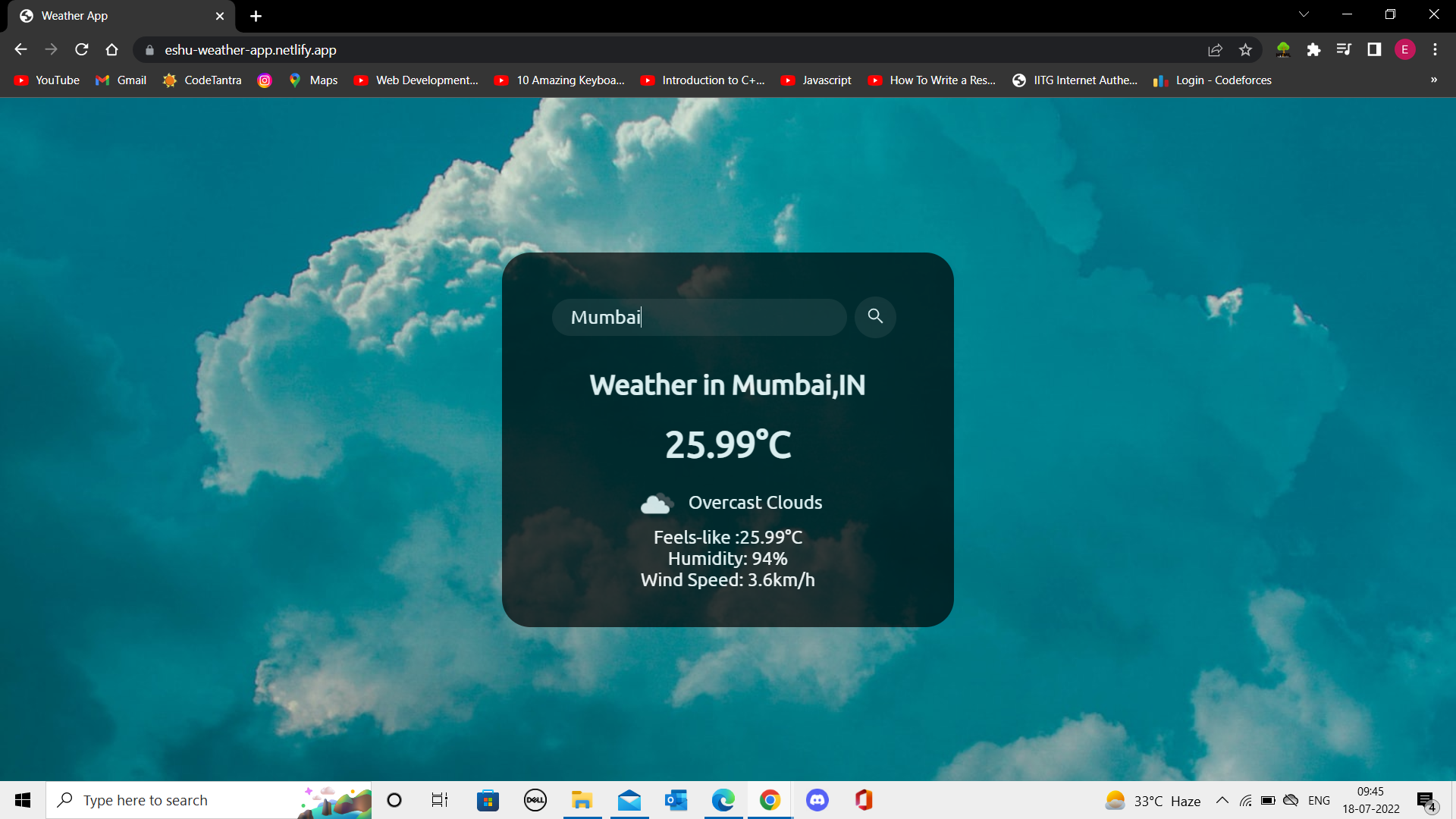The height and width of the screenshot is (819, 1456).
Task: Click the Chrome profile avatar
Action: pos(1405,49)
